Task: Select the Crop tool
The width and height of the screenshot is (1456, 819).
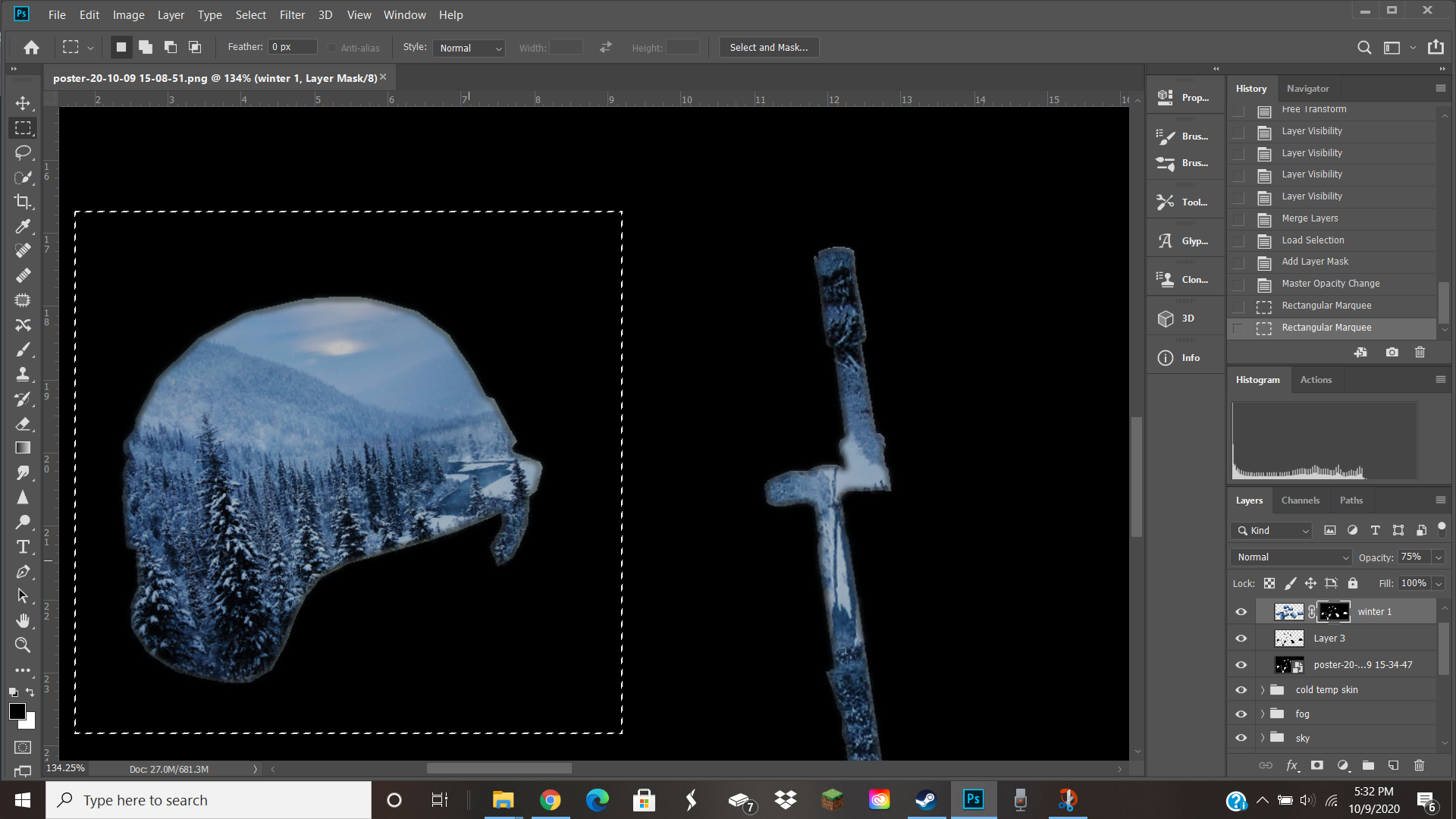Action: [x=23, y=202]
